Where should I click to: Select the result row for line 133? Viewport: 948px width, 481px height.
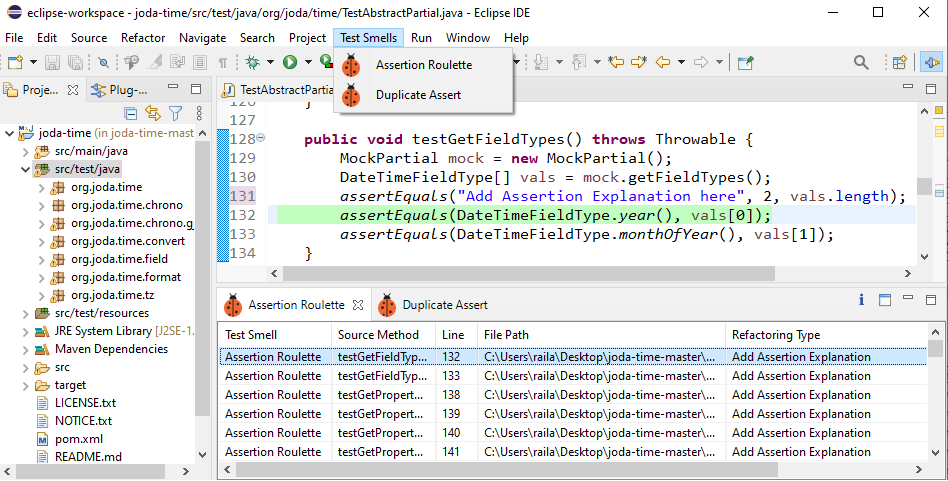[573, 376]
